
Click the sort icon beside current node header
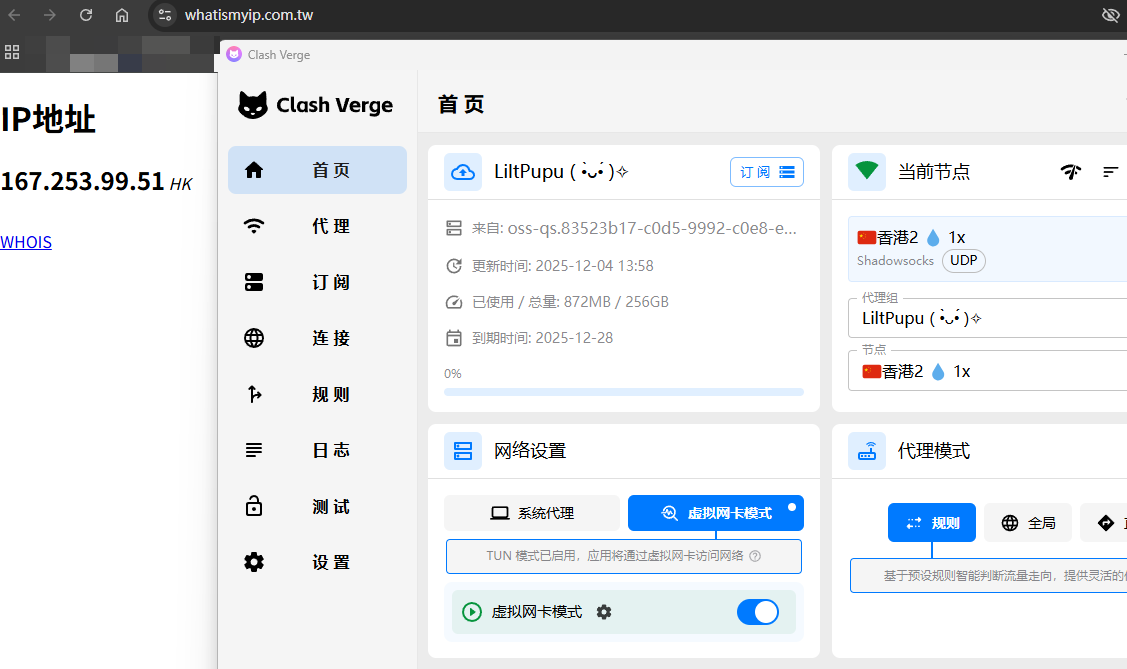[x=1110, y=172]
